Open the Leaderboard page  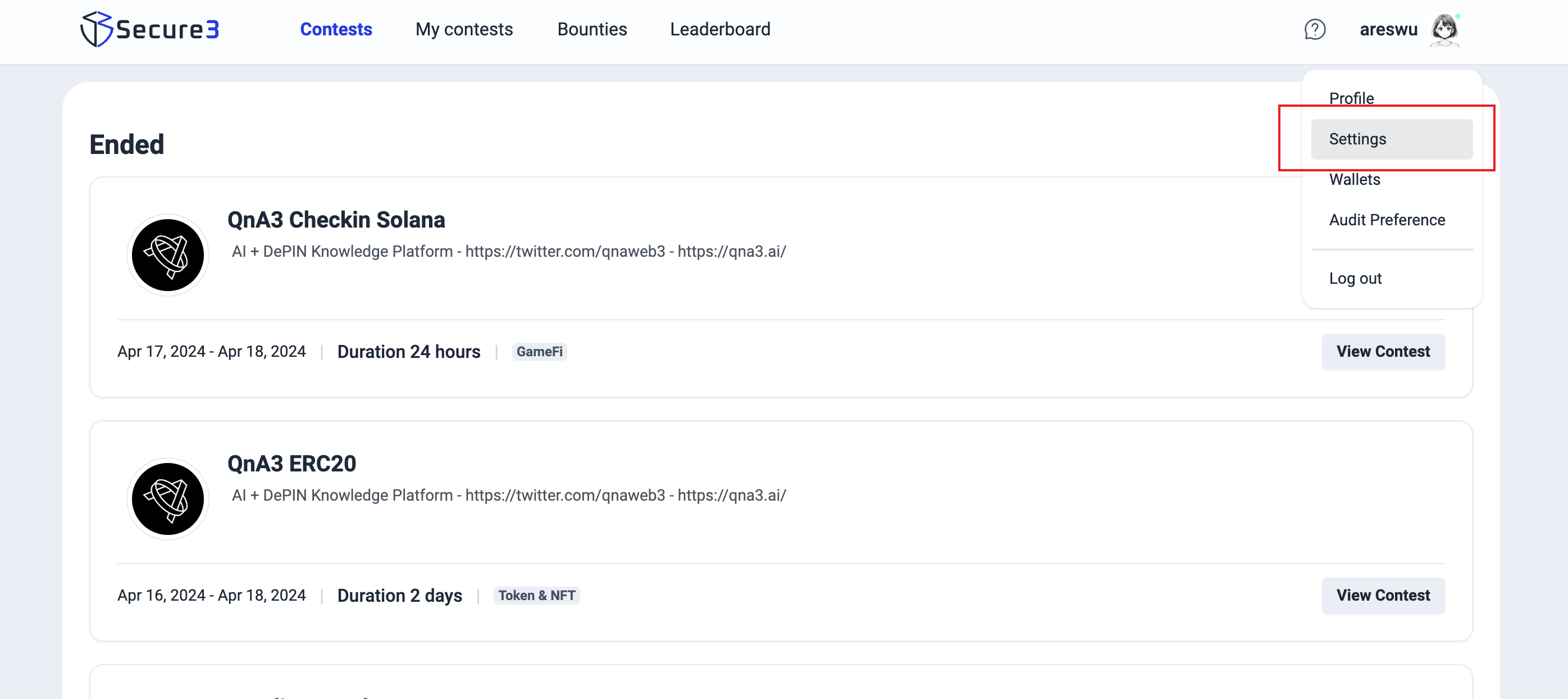coord(719,29)
